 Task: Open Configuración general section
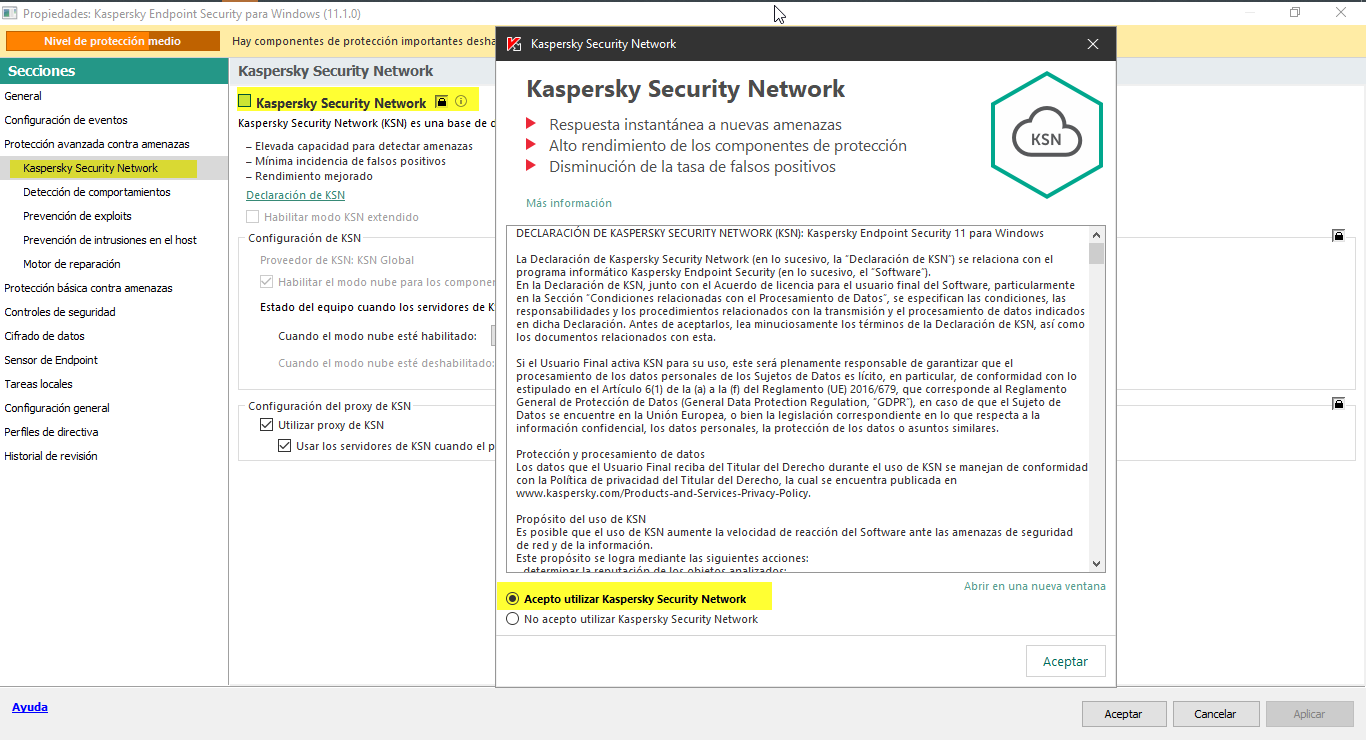pyautogui.click(x=57, y=408)
